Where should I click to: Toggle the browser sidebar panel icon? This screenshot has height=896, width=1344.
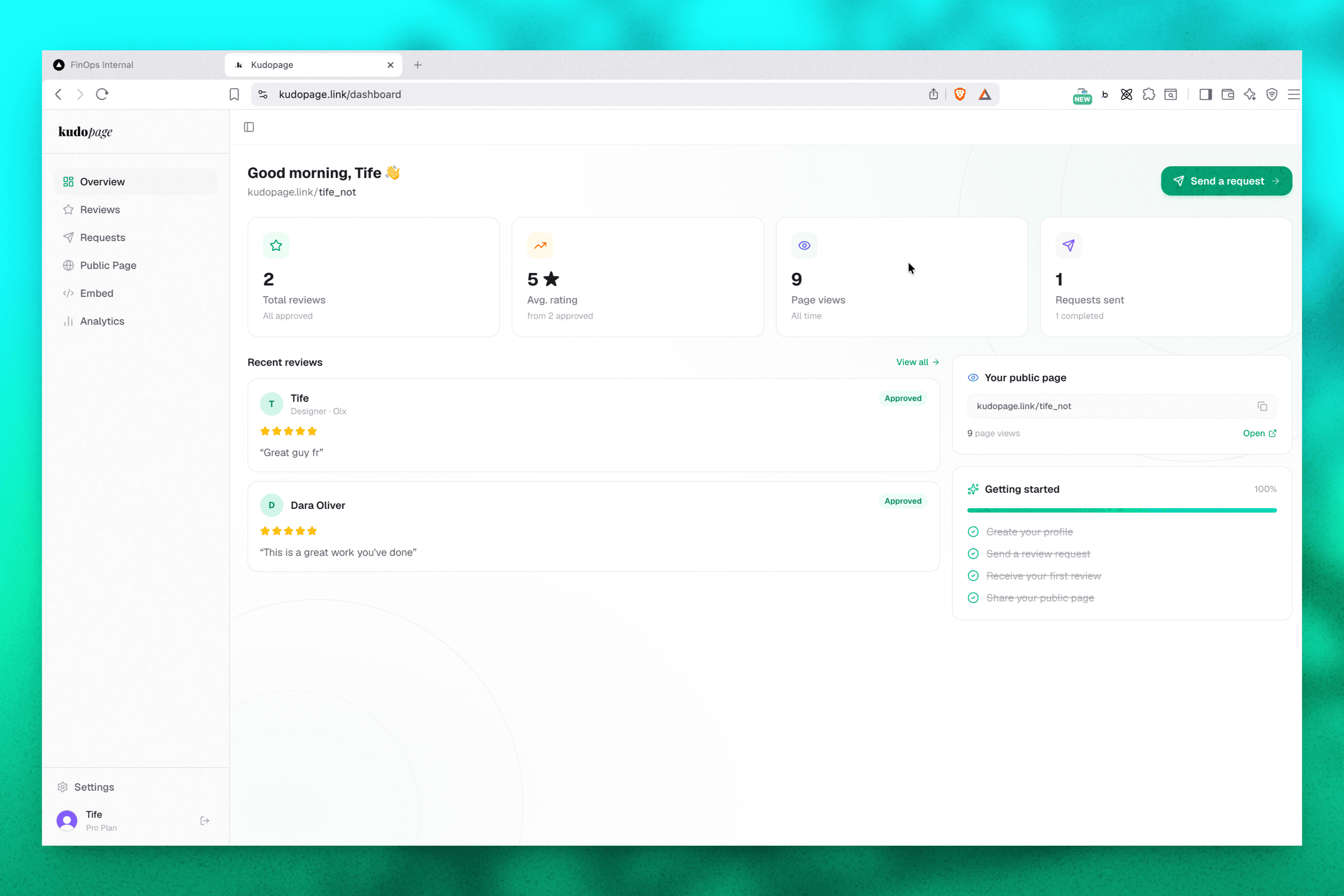[x=1206, y=94]
